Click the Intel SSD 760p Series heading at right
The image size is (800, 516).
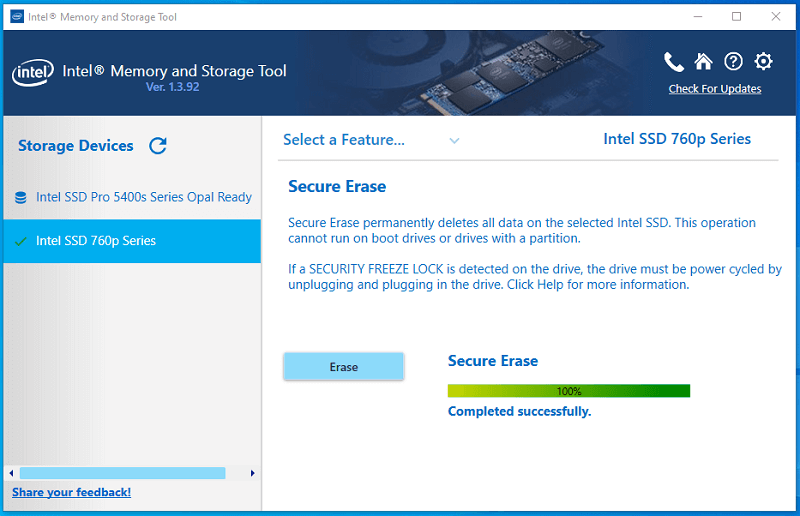(677, 139)
